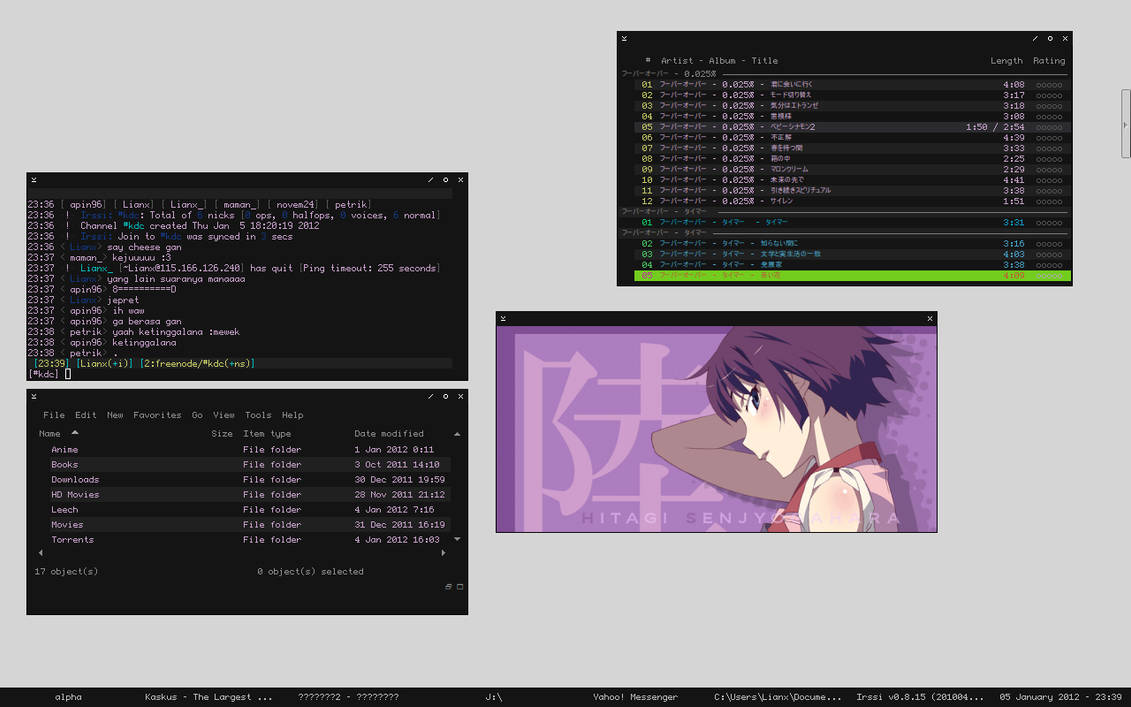Click the file list scroll-left arrow

point(40,553)
